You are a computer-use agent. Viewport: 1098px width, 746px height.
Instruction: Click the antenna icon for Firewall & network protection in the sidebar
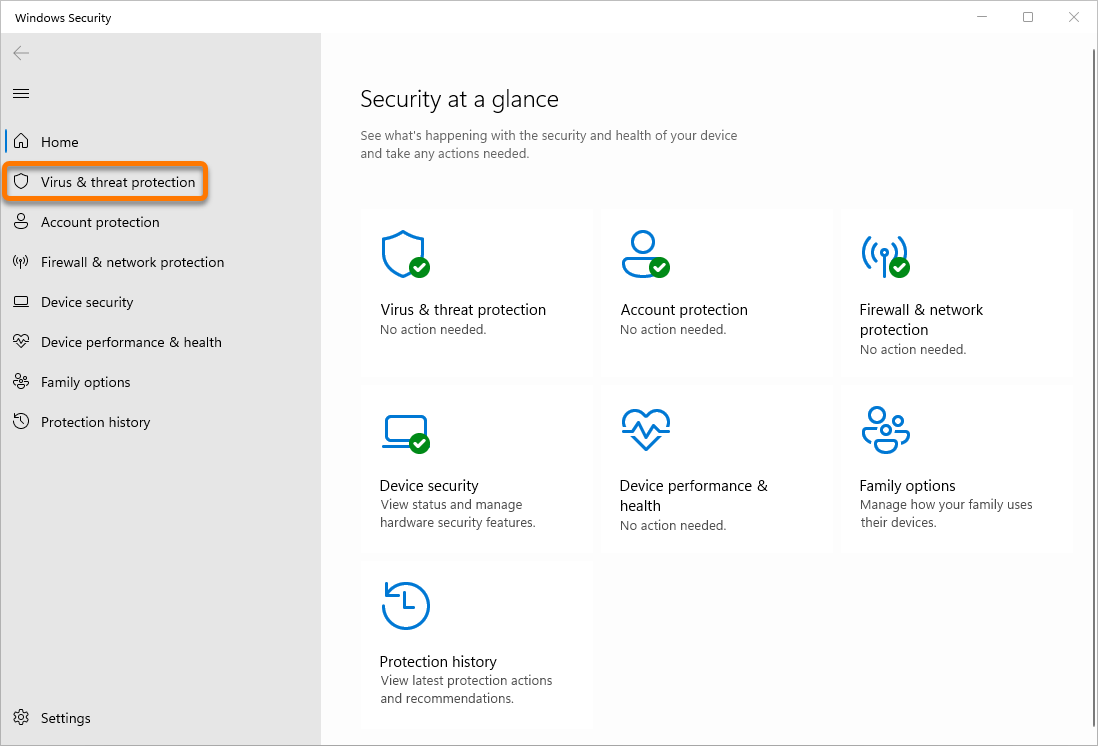(x=21, y=262)
